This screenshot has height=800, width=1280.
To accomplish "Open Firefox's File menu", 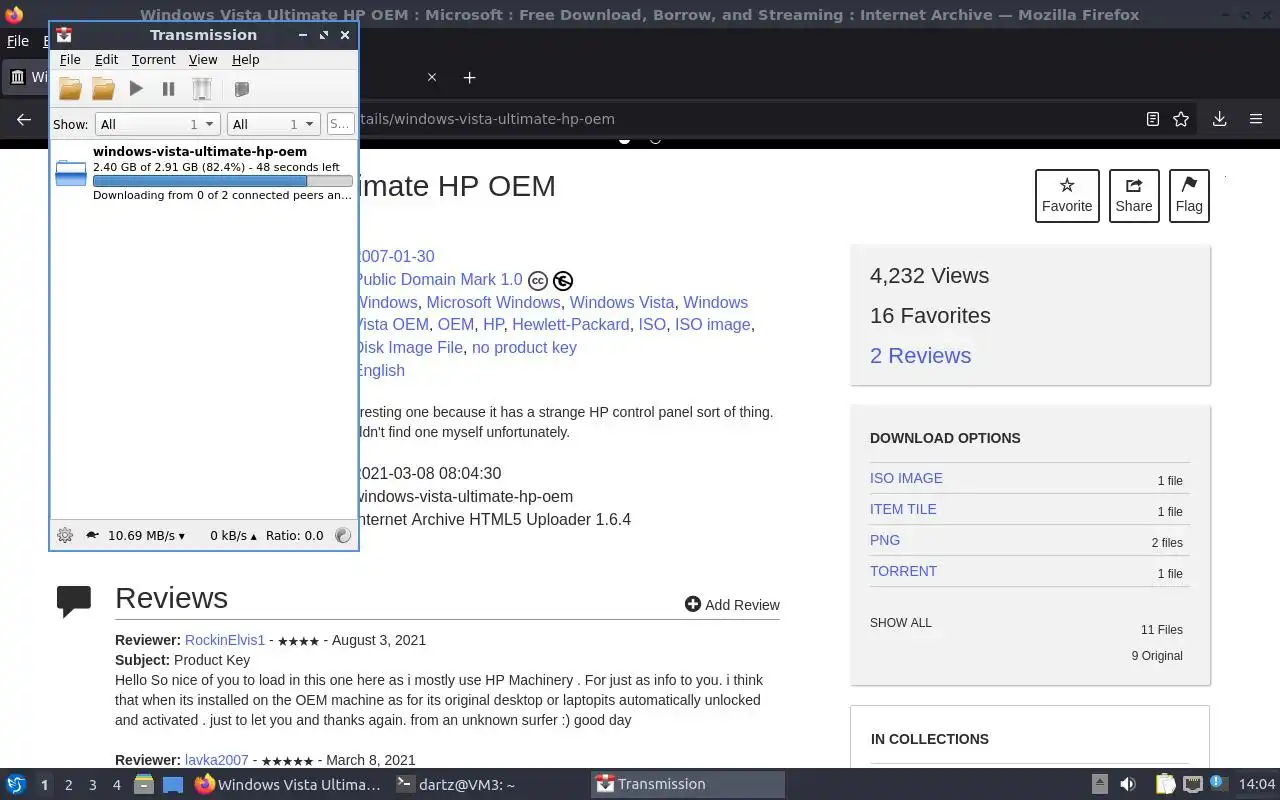I will tap(18, 41).
